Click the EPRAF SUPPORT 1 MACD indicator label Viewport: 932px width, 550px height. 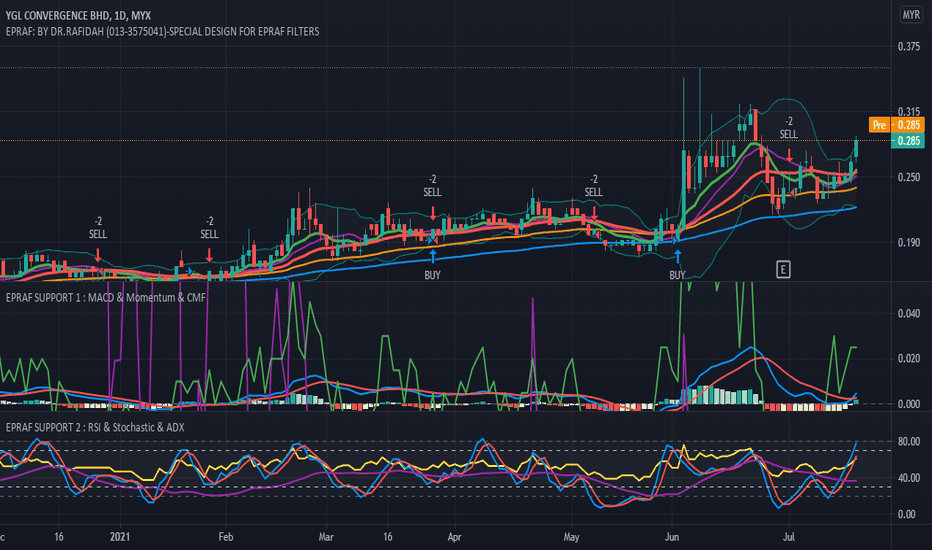[x=106, y=297]
